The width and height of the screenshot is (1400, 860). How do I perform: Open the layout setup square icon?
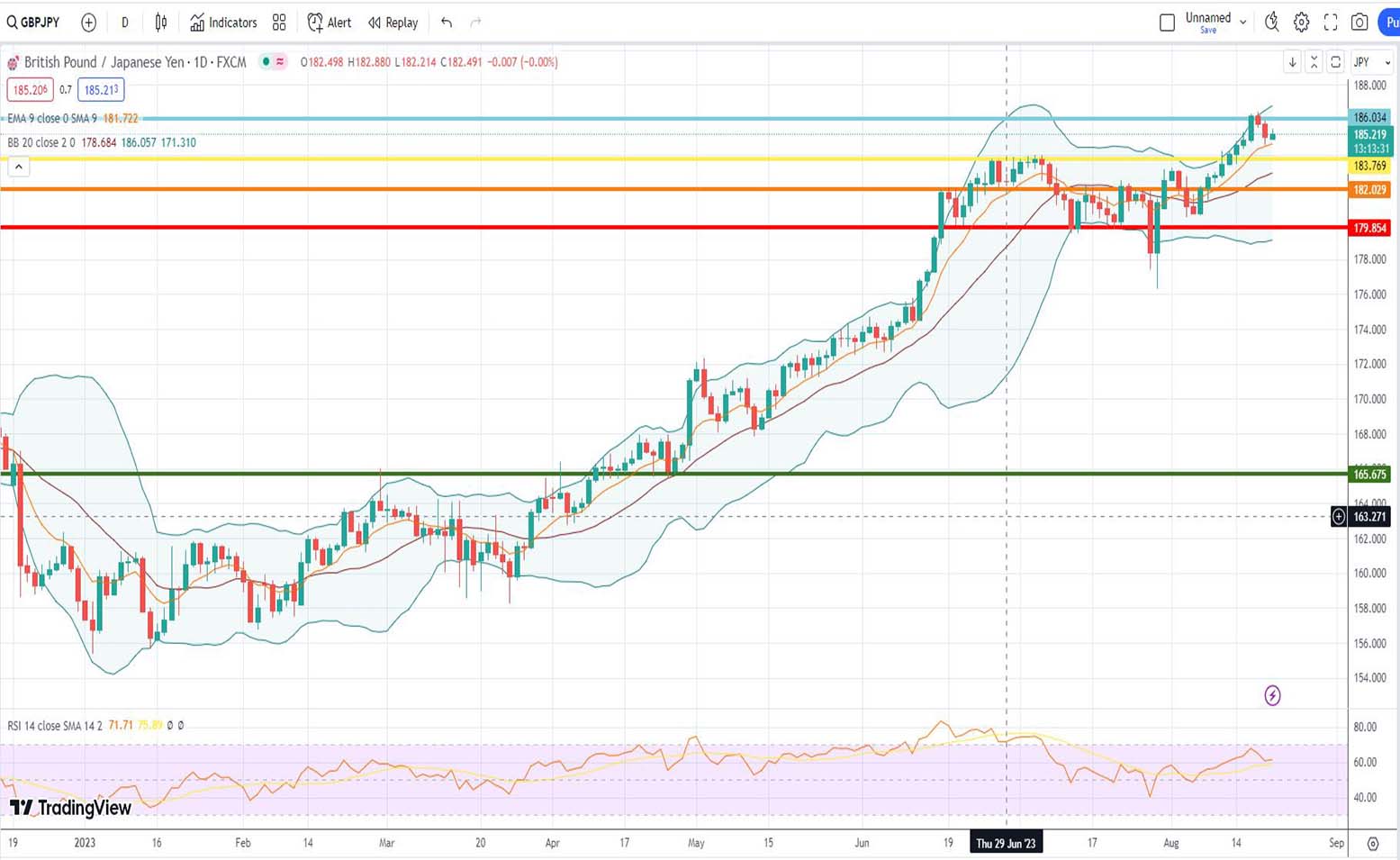click(x=1167, y=23)
